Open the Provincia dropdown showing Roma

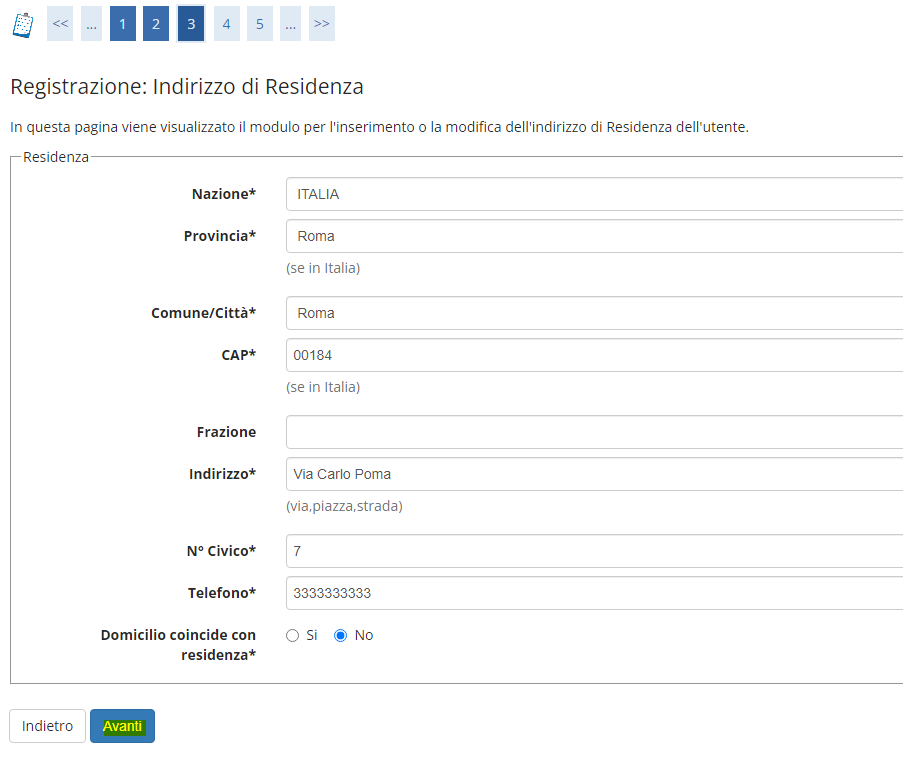point(594,236)
